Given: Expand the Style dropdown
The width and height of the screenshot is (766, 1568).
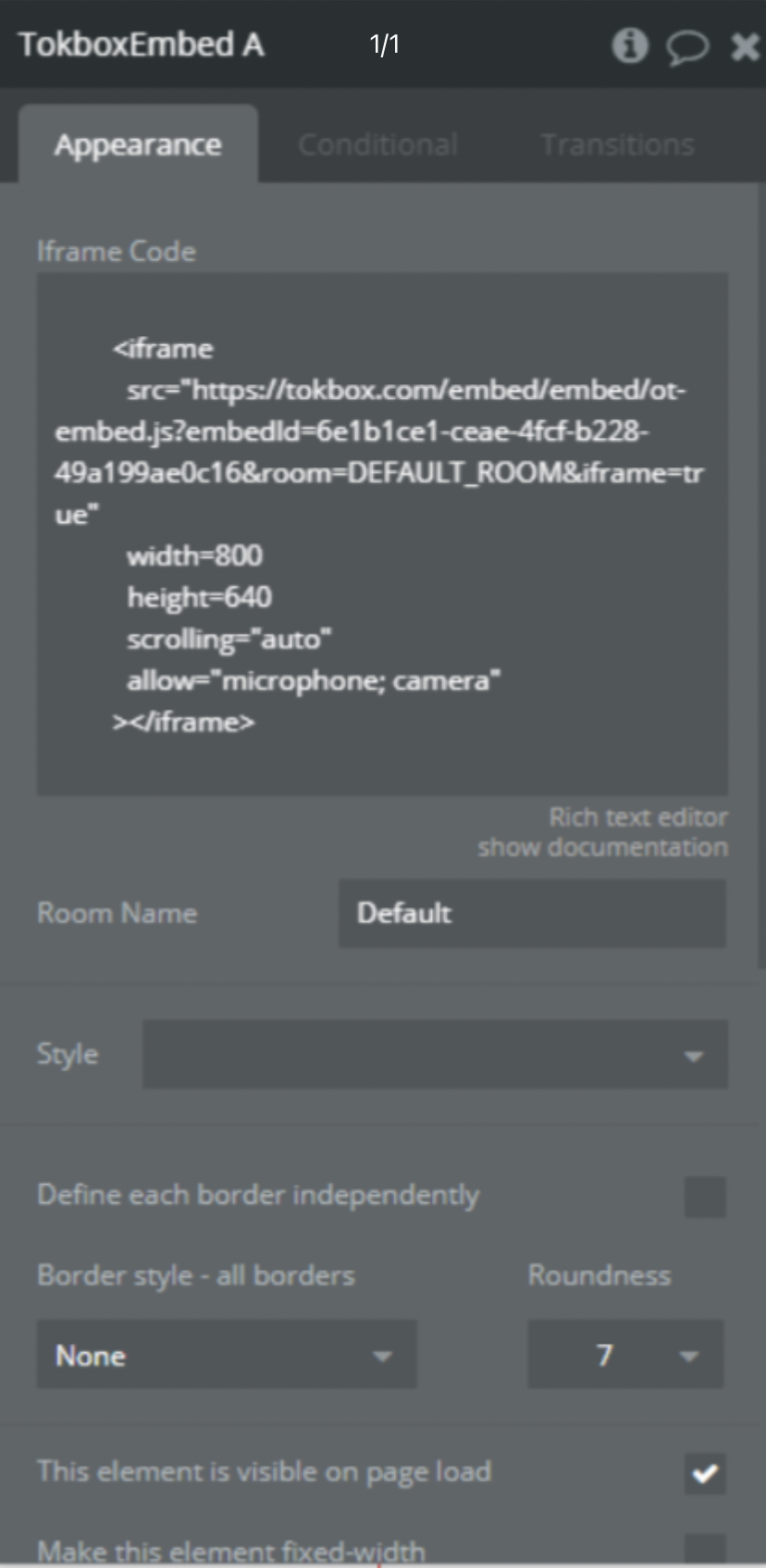Looking at the screenshot, I should click(435, 1054).
